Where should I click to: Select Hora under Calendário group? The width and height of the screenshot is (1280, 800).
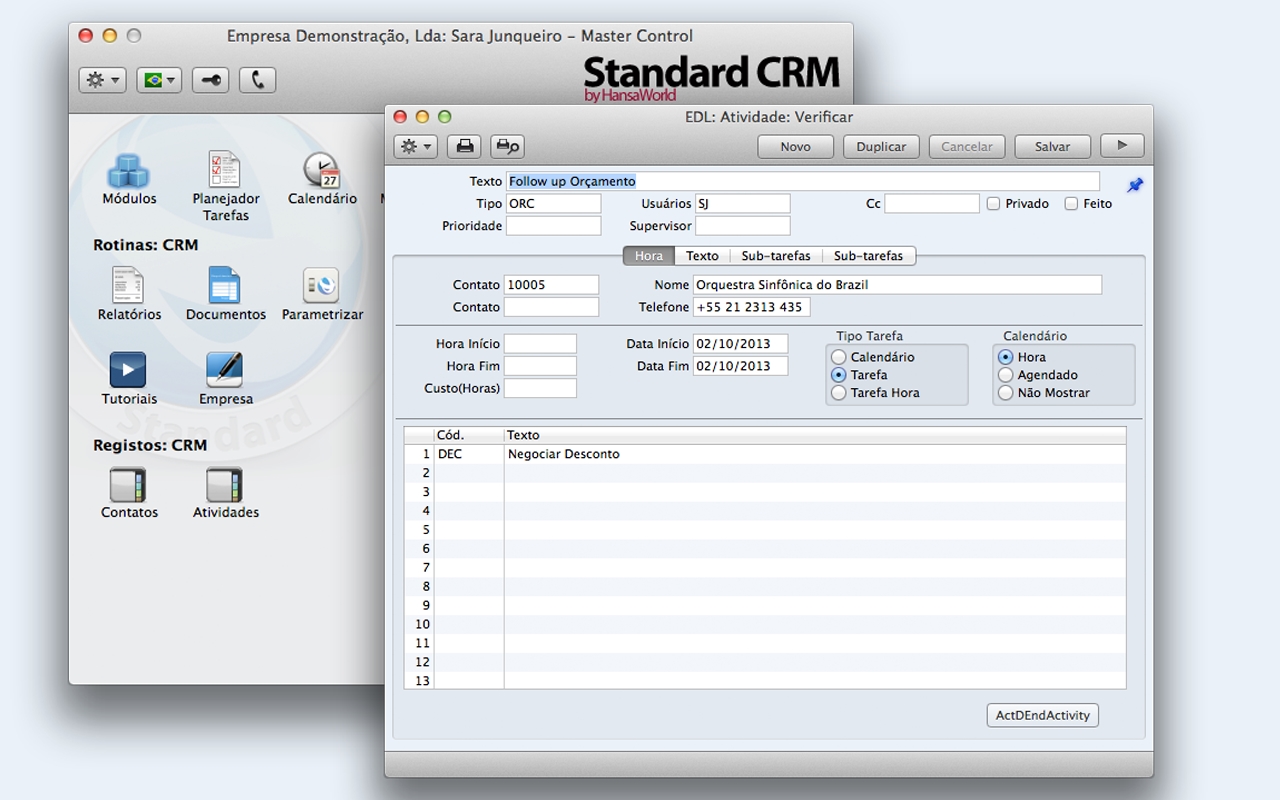(1006, 357)
